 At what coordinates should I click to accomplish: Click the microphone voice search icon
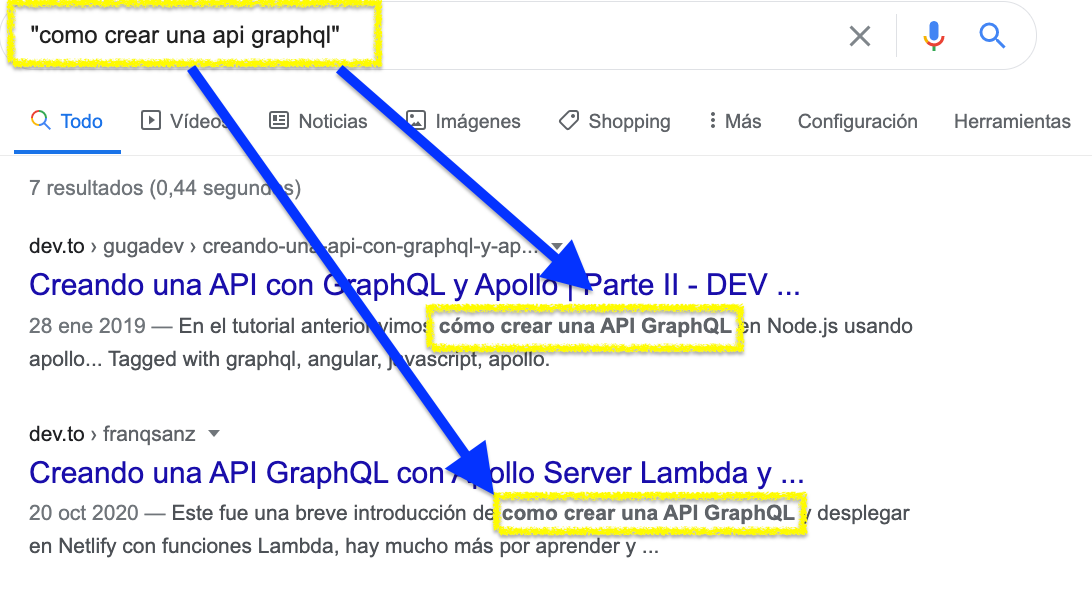click(x=933, y=35)
